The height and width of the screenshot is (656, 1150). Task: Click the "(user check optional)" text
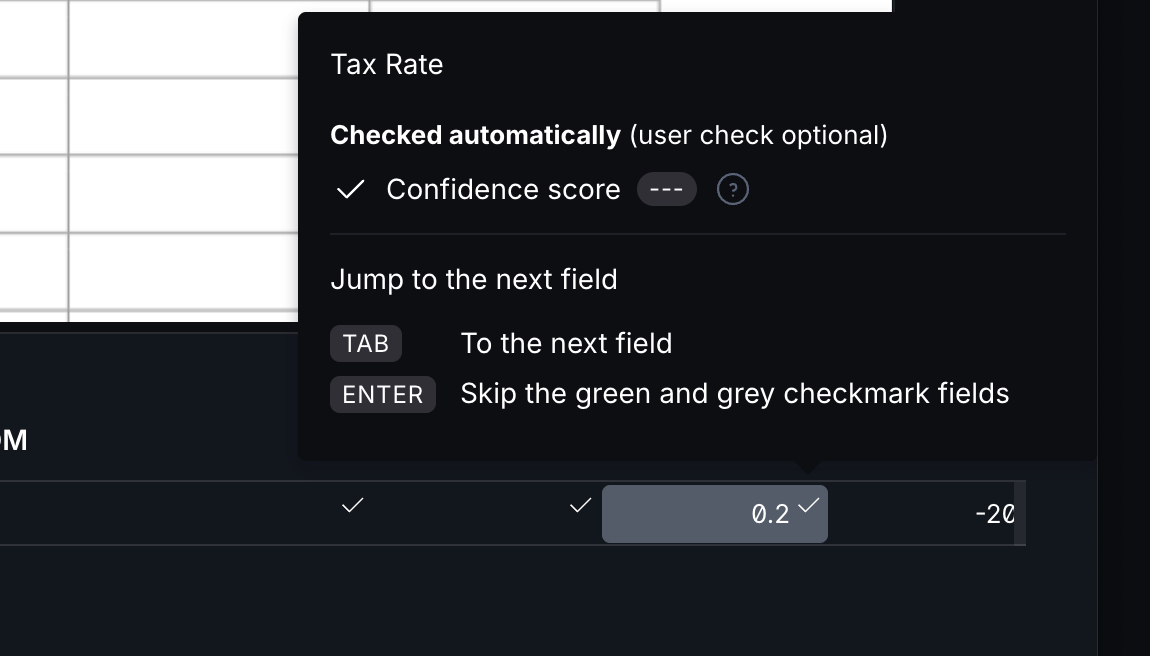pyautogui.click(x=758, y=135)
